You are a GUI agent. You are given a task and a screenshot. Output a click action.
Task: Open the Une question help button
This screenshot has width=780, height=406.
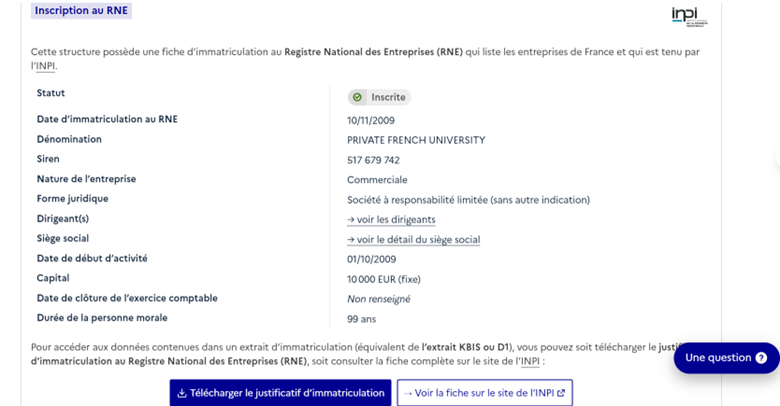pyautogui.click(x=726, y=358)
